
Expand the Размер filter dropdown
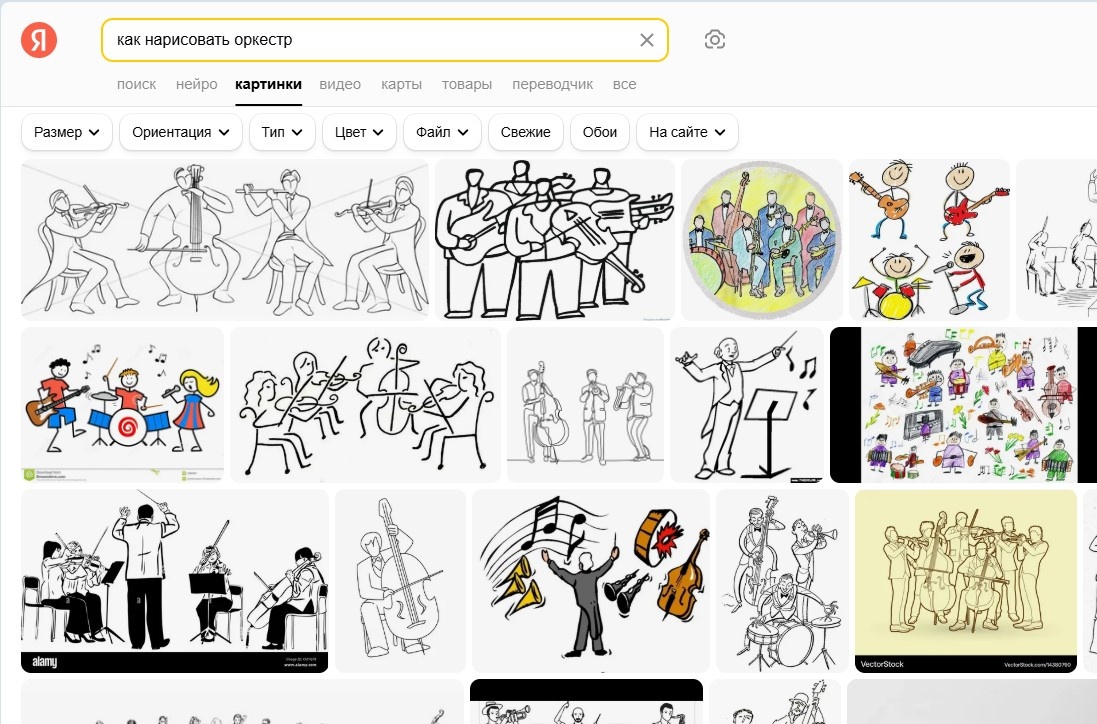click(x=67, y=132)
